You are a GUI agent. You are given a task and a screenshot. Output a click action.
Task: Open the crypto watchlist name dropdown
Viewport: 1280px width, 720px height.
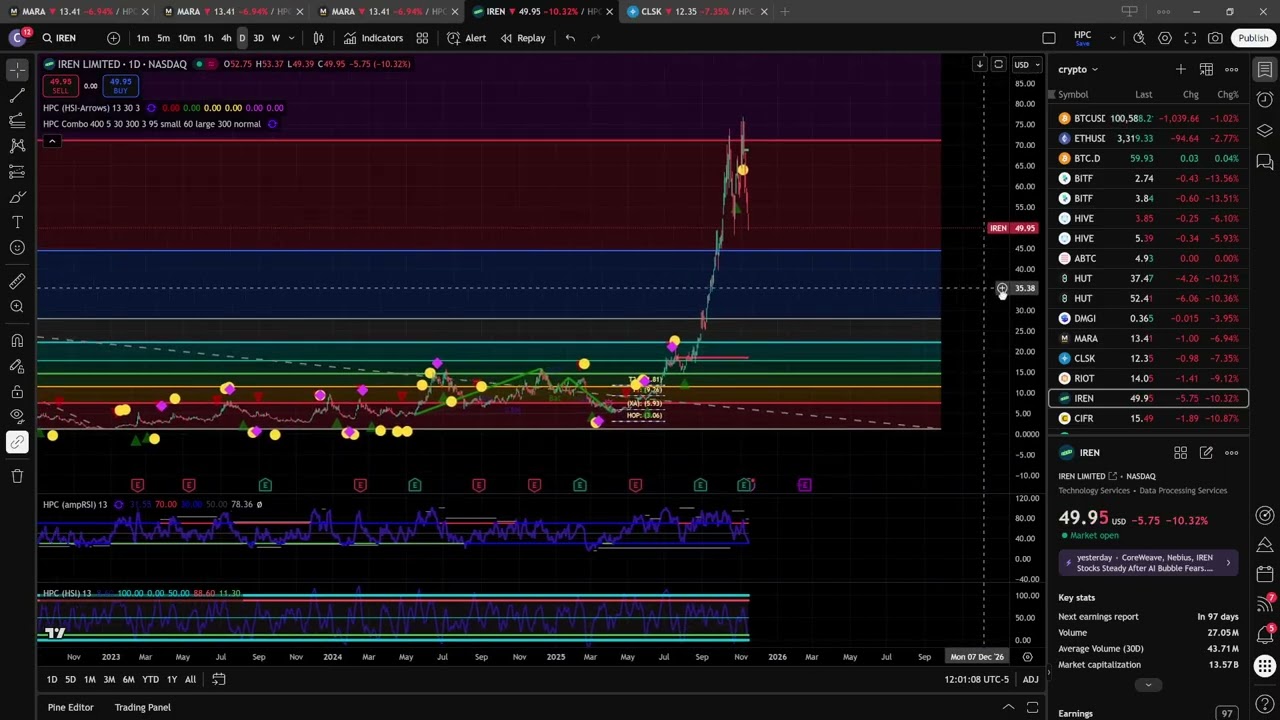pyautogui.click(x=1078, y=69)
